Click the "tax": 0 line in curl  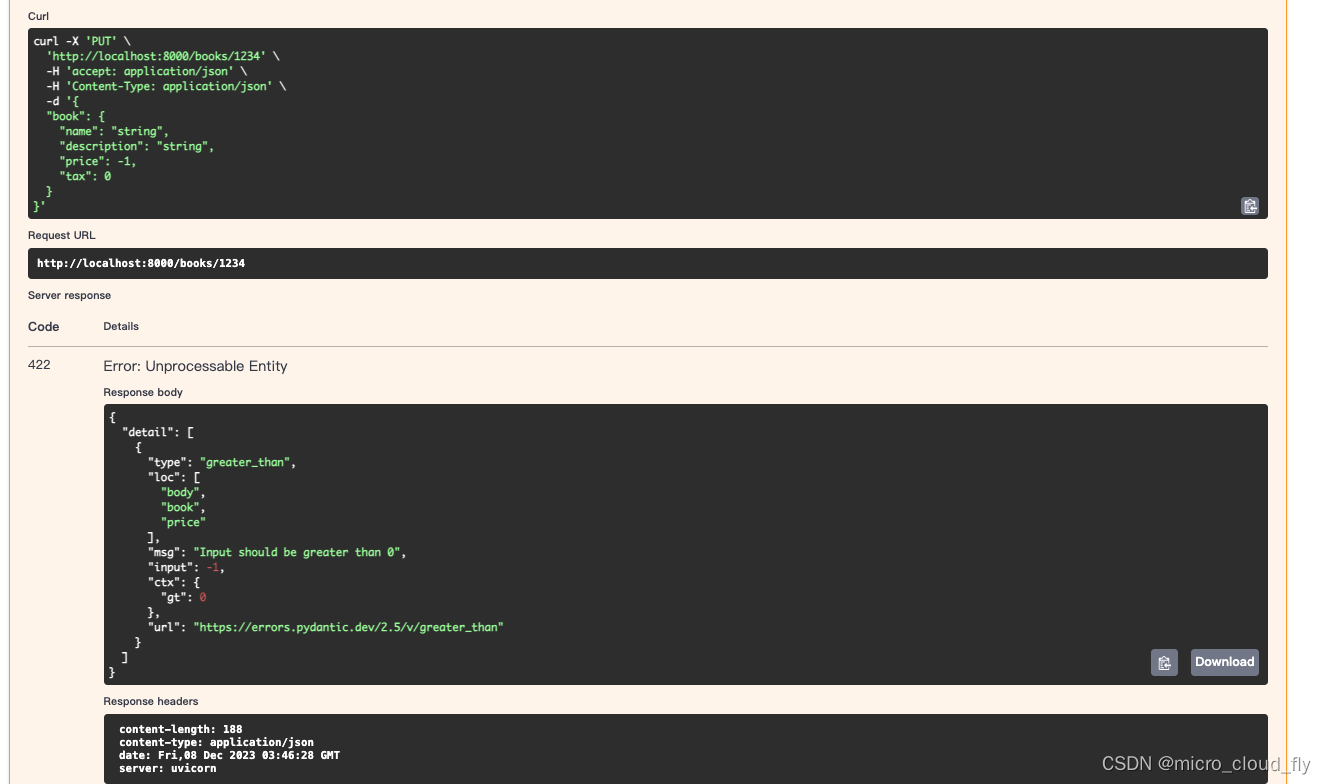[85, 176]
